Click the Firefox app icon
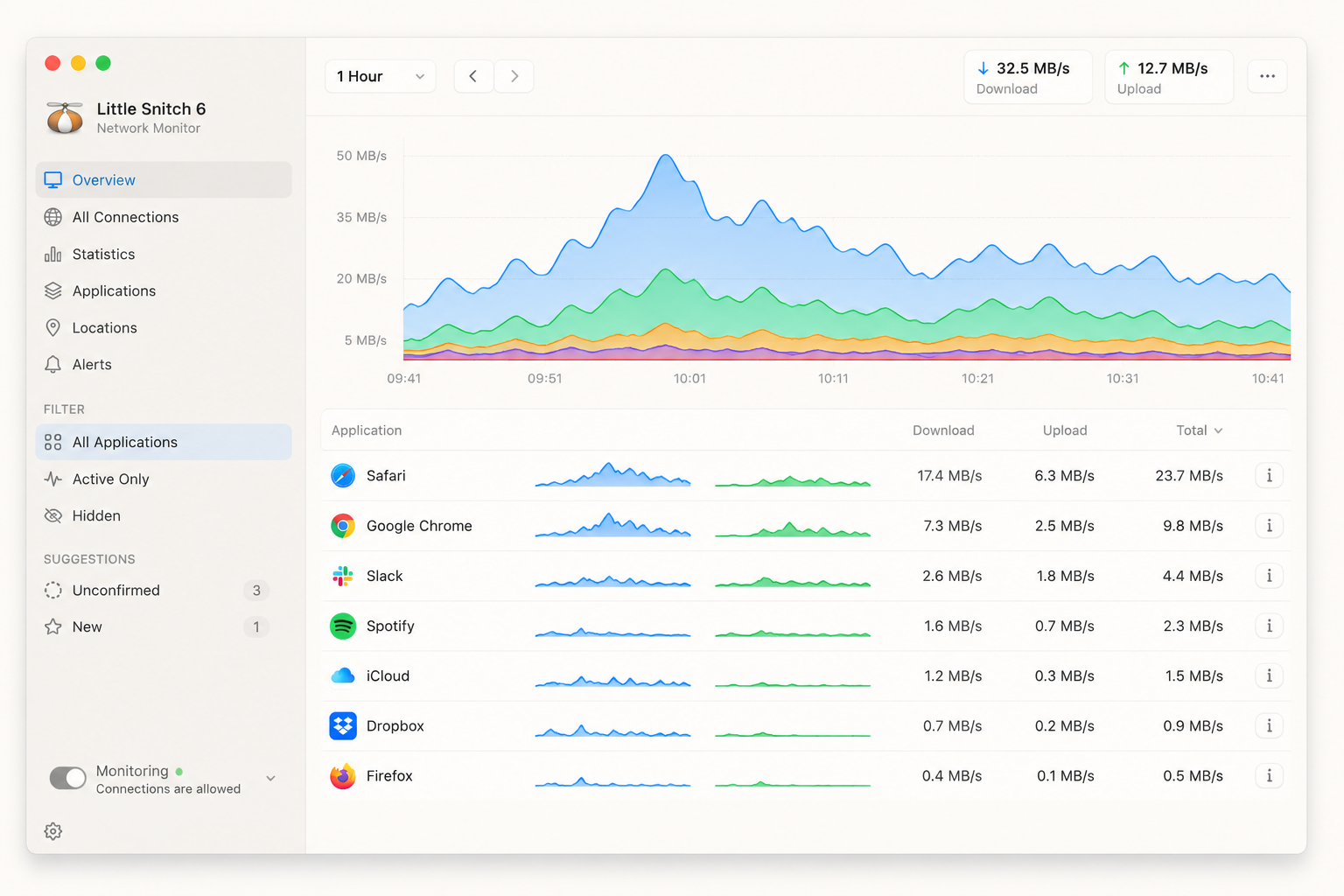Image resolution: width=1344 pixels, height=896 pixels. click(x=343, y=775)
